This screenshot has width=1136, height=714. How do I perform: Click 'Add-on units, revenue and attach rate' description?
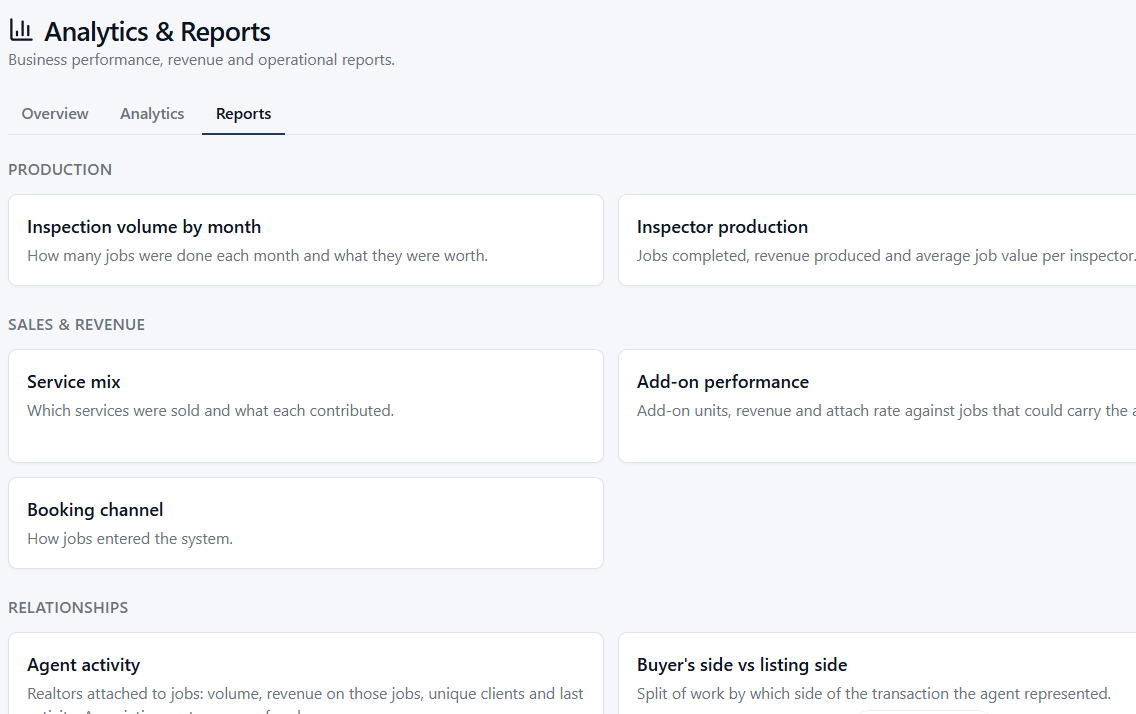pyautogui.click(x=886, y=411)
